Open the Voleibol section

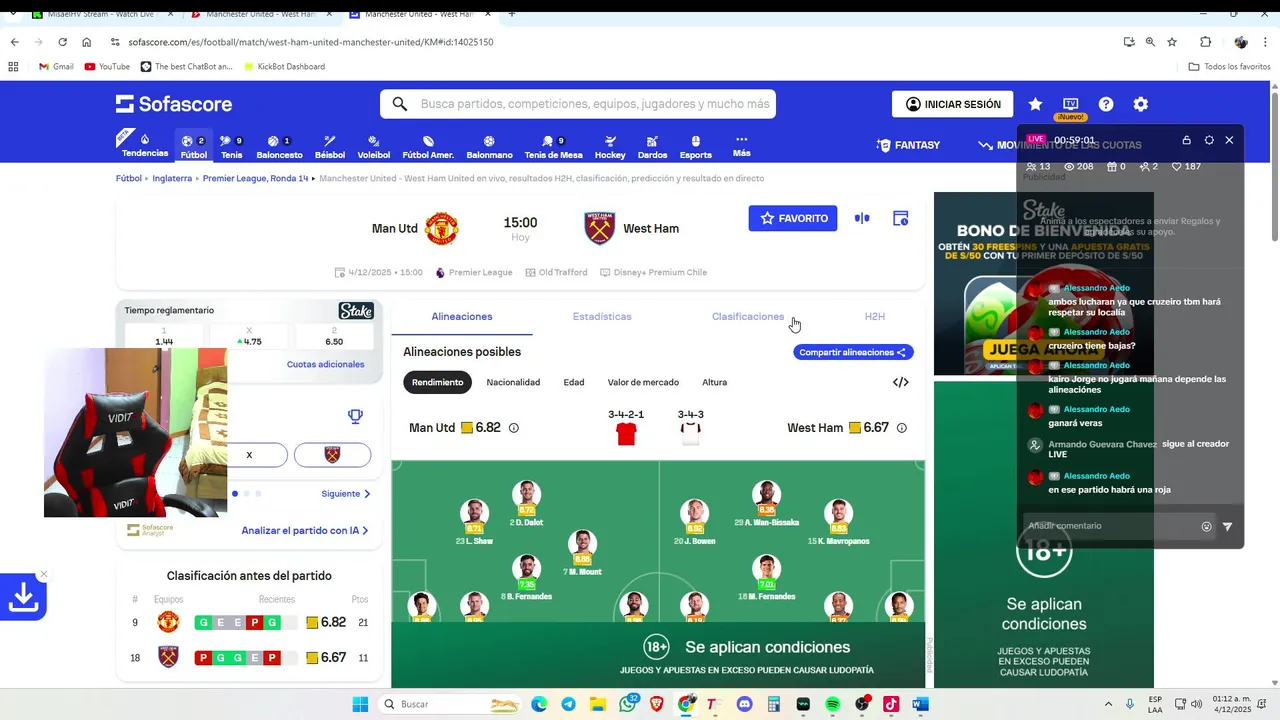373,146
